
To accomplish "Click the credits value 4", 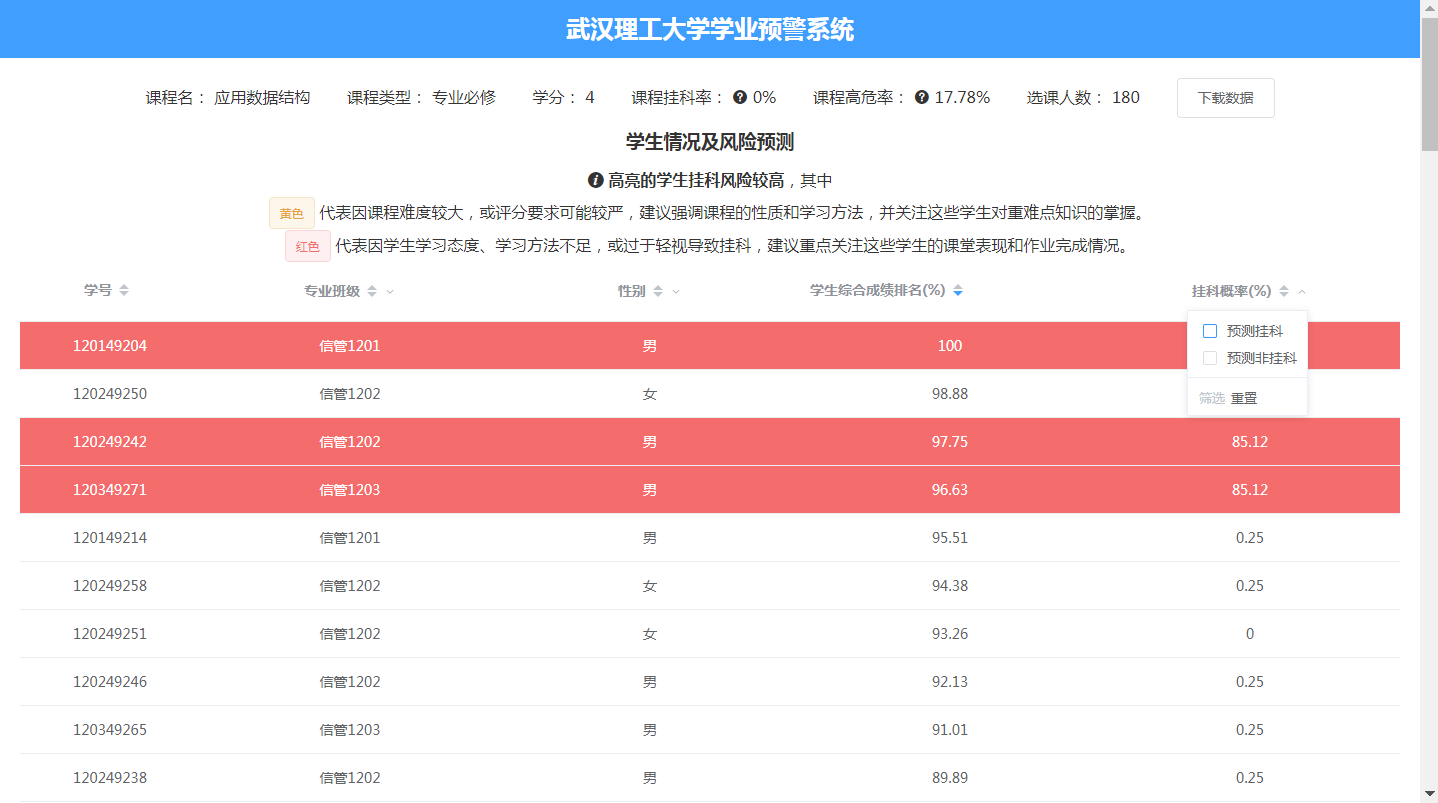I will pyautogui.click(x=590, y=98).
